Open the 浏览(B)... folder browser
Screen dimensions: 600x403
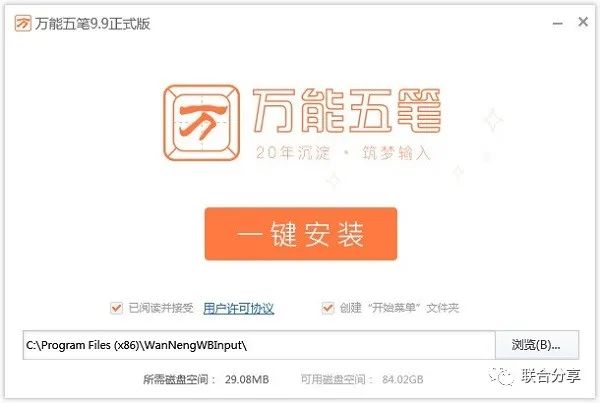coord(537,345)
